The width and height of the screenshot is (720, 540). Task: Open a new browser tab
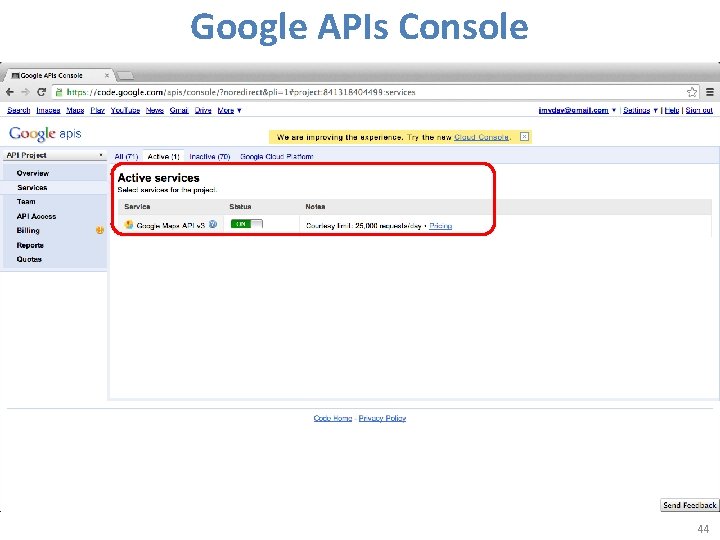click(x=125, y=75)
